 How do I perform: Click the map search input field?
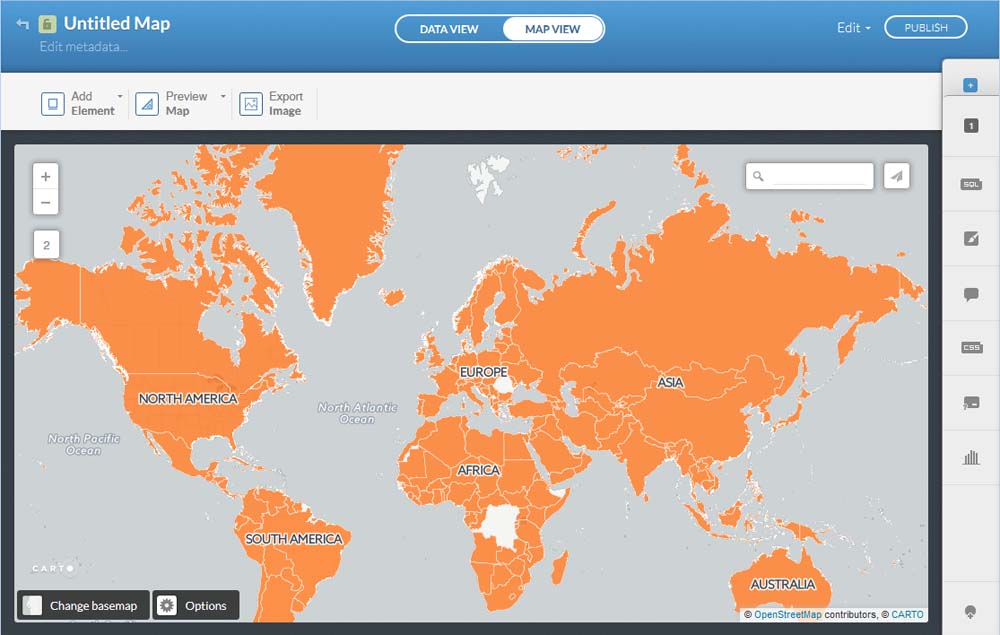[820, 176]
